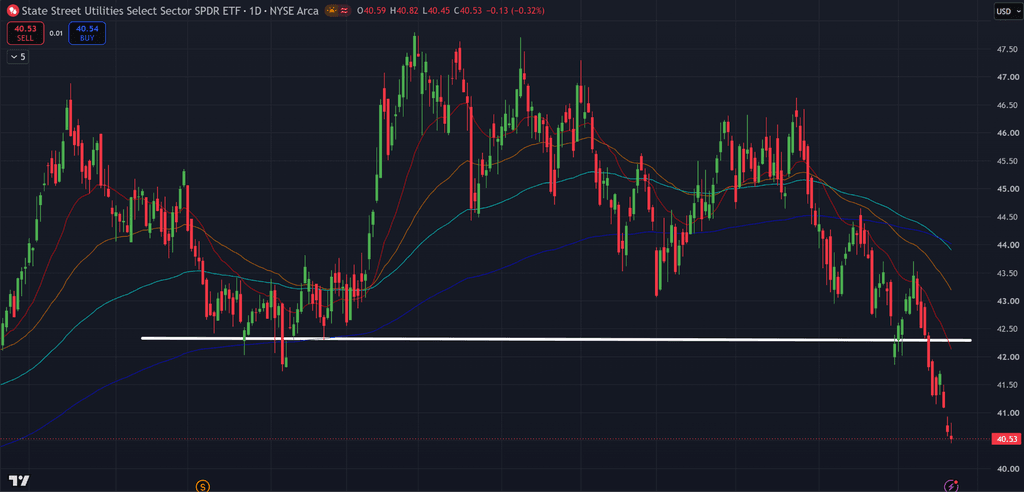1024x492 pixels.
Task: Click the State Street Utilities symbol logo
Action: (x=12, y=11)
